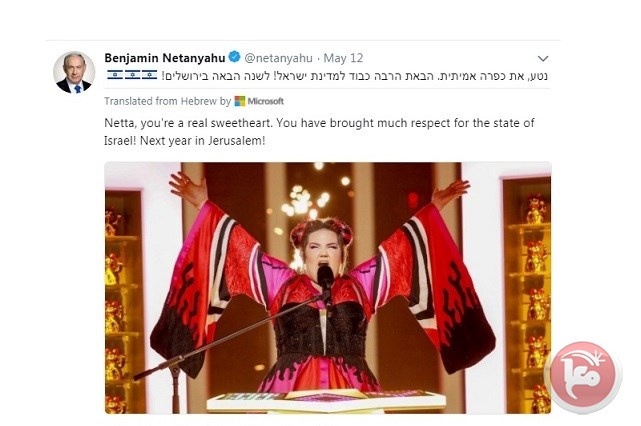Screen dimensions: 641x426
Task: Click the microphone in the photo
Action: [x=325, y=279]
